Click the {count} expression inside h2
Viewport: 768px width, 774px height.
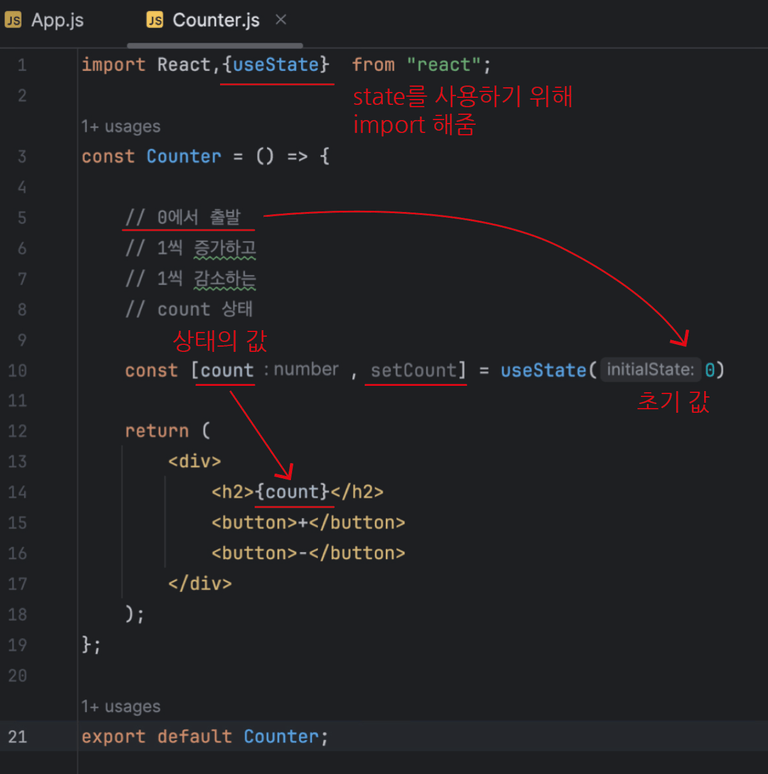pyautogui.click(x=292, y=492)
